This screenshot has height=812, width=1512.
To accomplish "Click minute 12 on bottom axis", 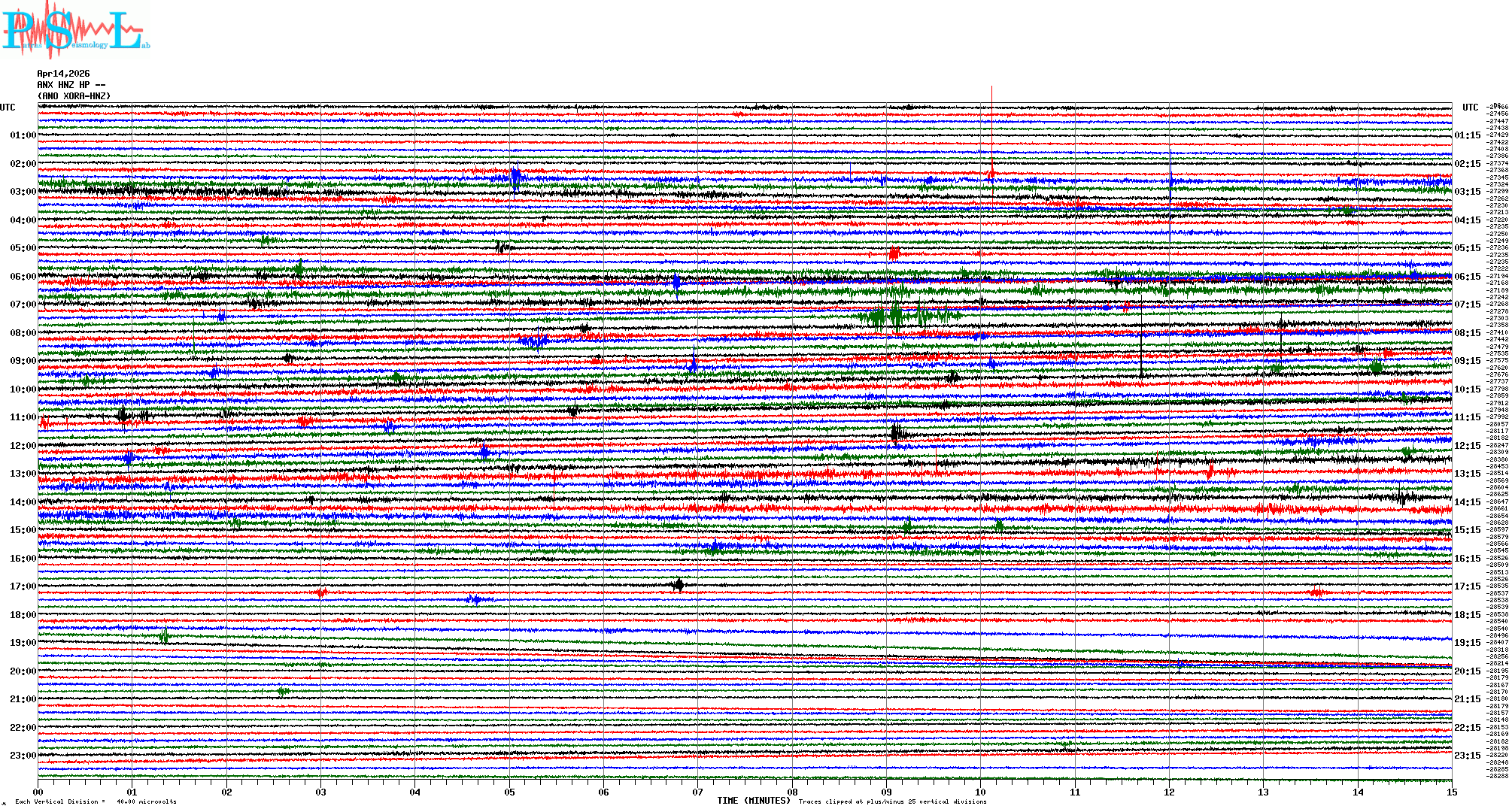I will tap(1169, 792).
